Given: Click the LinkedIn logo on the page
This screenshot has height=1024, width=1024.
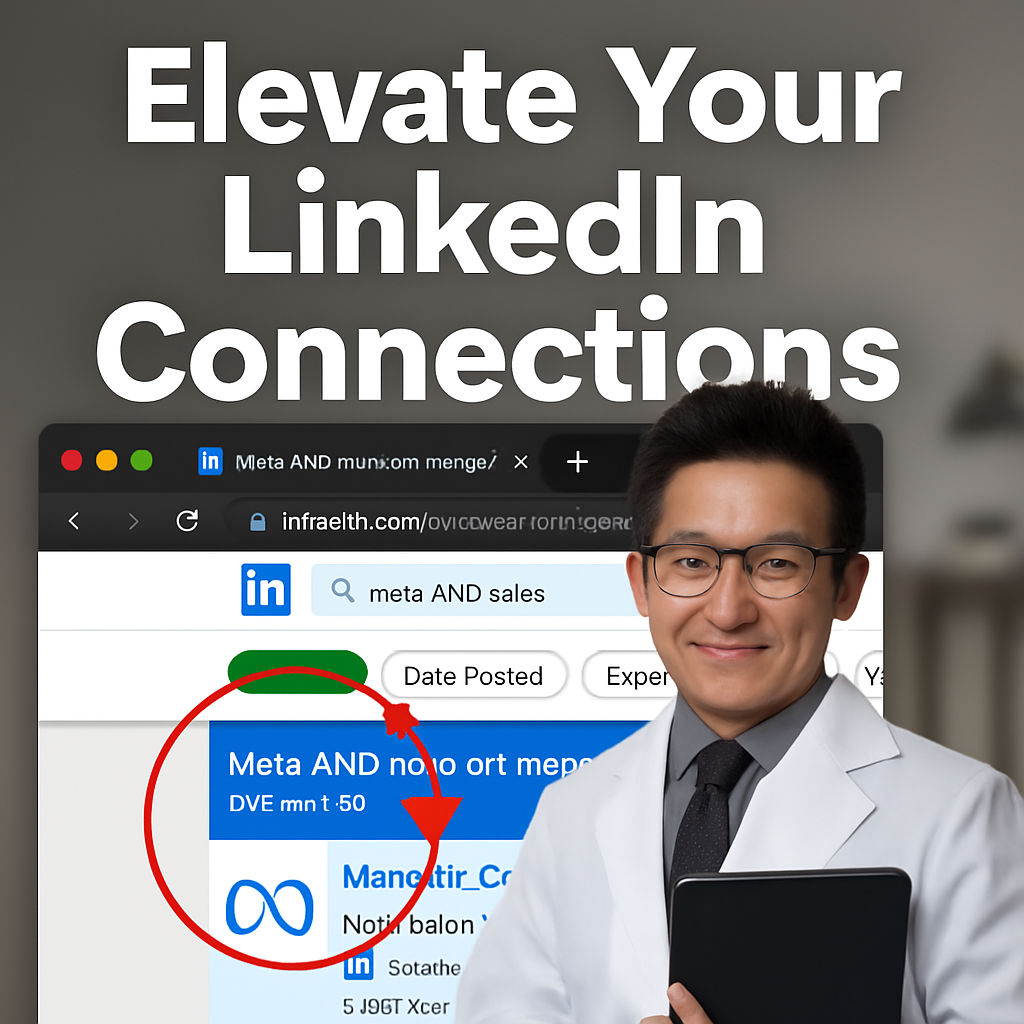Looking at the screenshot, I should (x=266, y=590).
